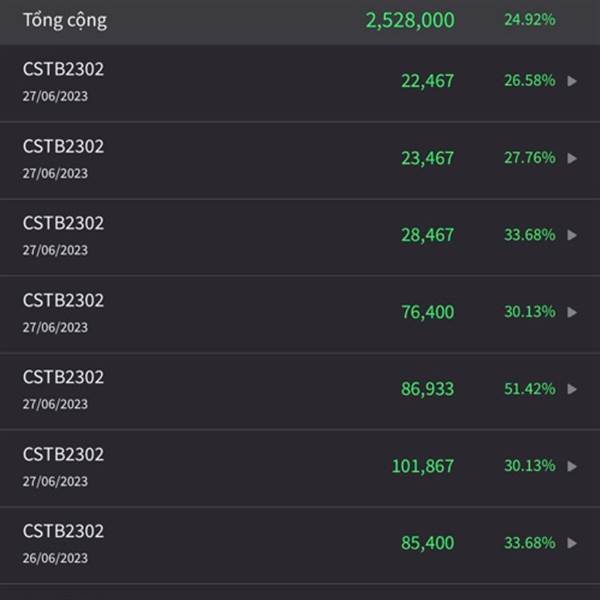The height and width of the screenshot is (600, 600).
Task: Select the CSTB2302 entry showing 28,467
Action: [x=300, y=237]
